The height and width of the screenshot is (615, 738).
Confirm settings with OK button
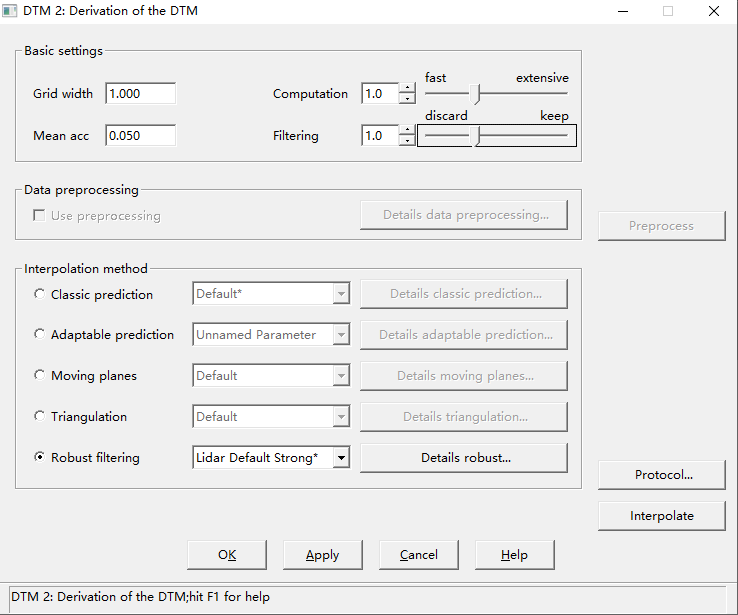pos(227,555)
